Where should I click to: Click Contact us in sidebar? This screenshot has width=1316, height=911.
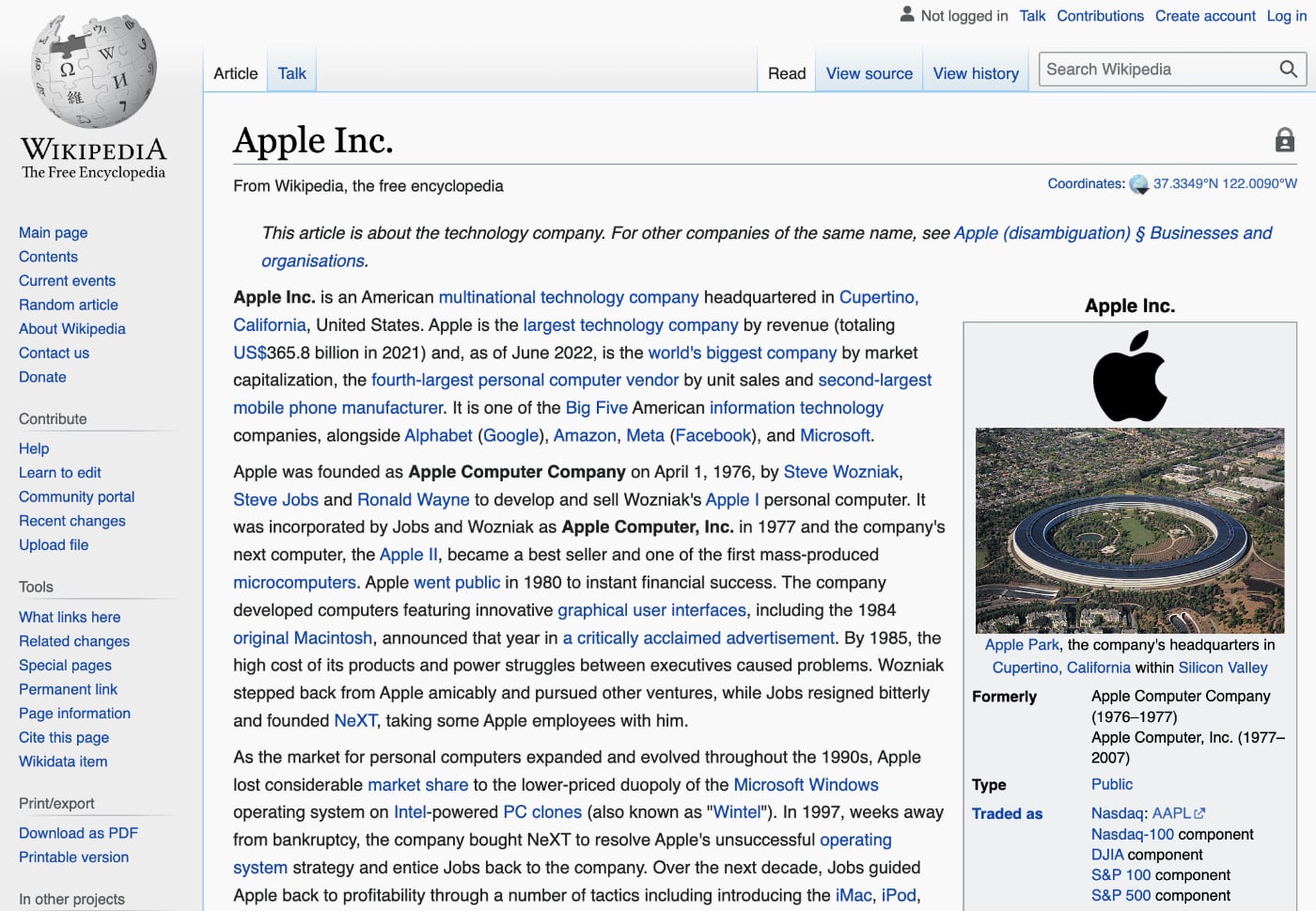click(55, 353)
